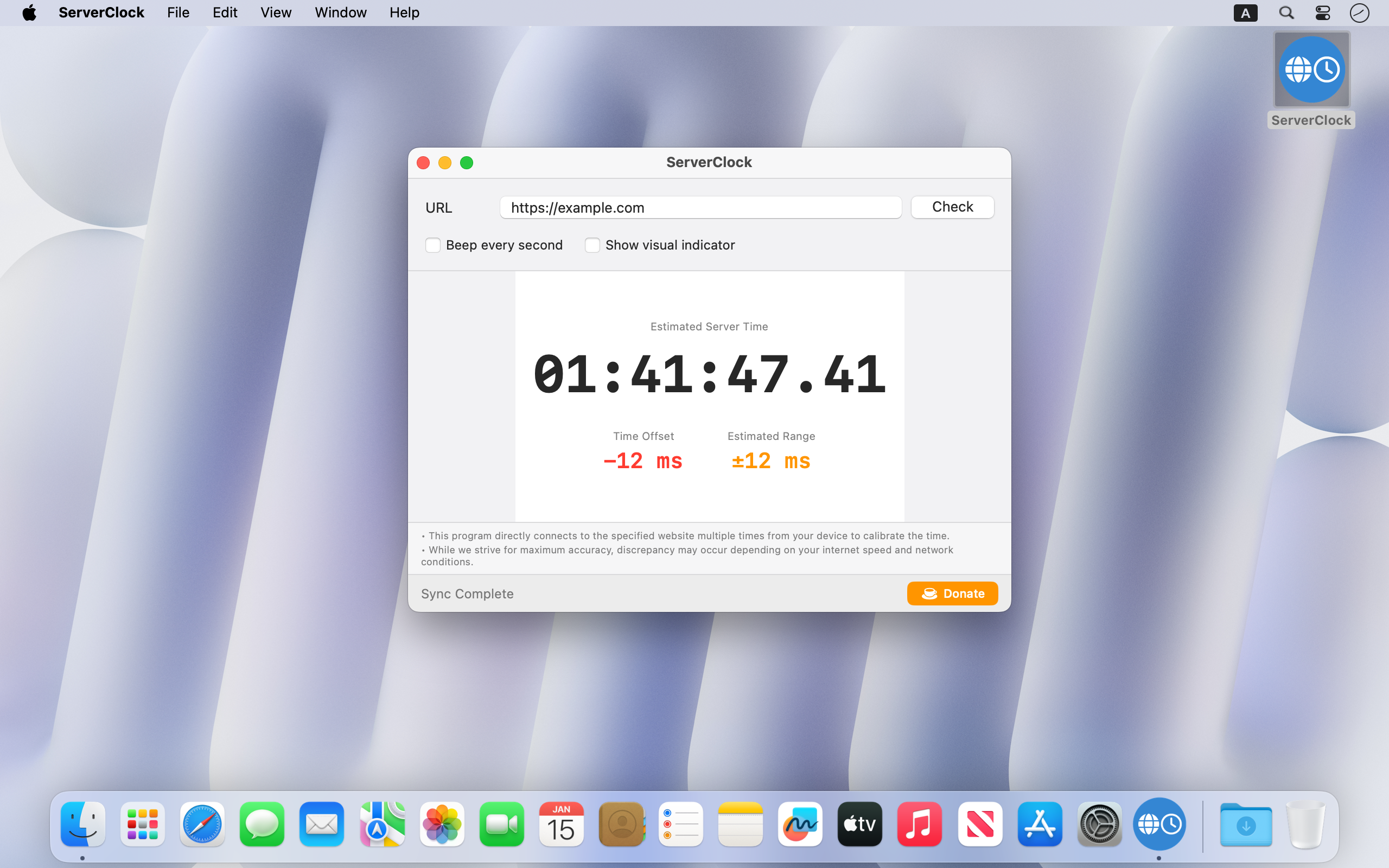Open Freeform from the Dock
Image resolution: width=1389 pixels, height=868 pixels.
click(800, 825)
